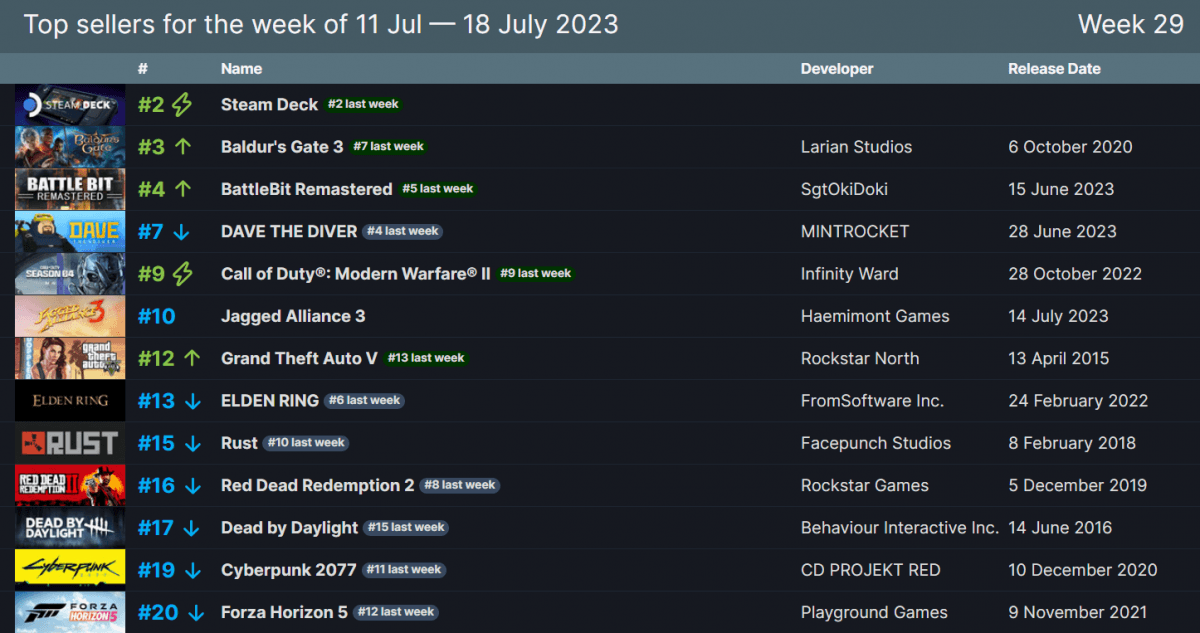The height and width of the screenshot is (633, 1200).
Task: Click the green up arrow next to #4
Action: point(182,189)
